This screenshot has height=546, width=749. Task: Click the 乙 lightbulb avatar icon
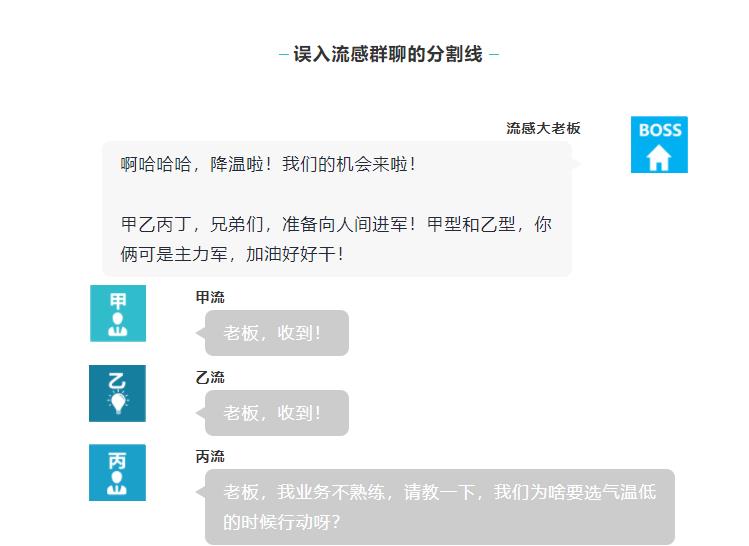click(x=118, y=393)
